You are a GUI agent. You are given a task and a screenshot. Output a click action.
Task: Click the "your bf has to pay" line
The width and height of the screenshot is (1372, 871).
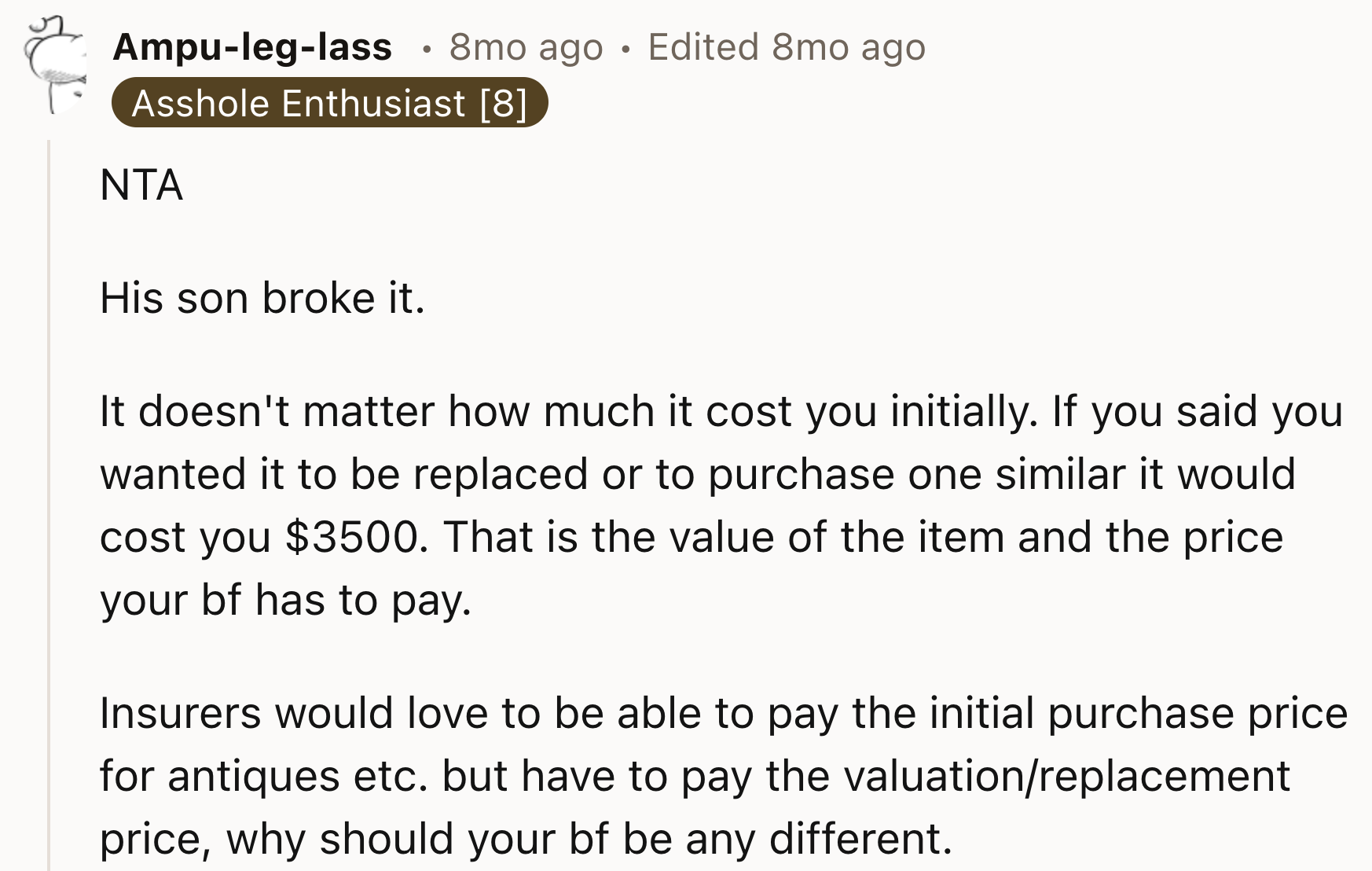coord(287,600)
